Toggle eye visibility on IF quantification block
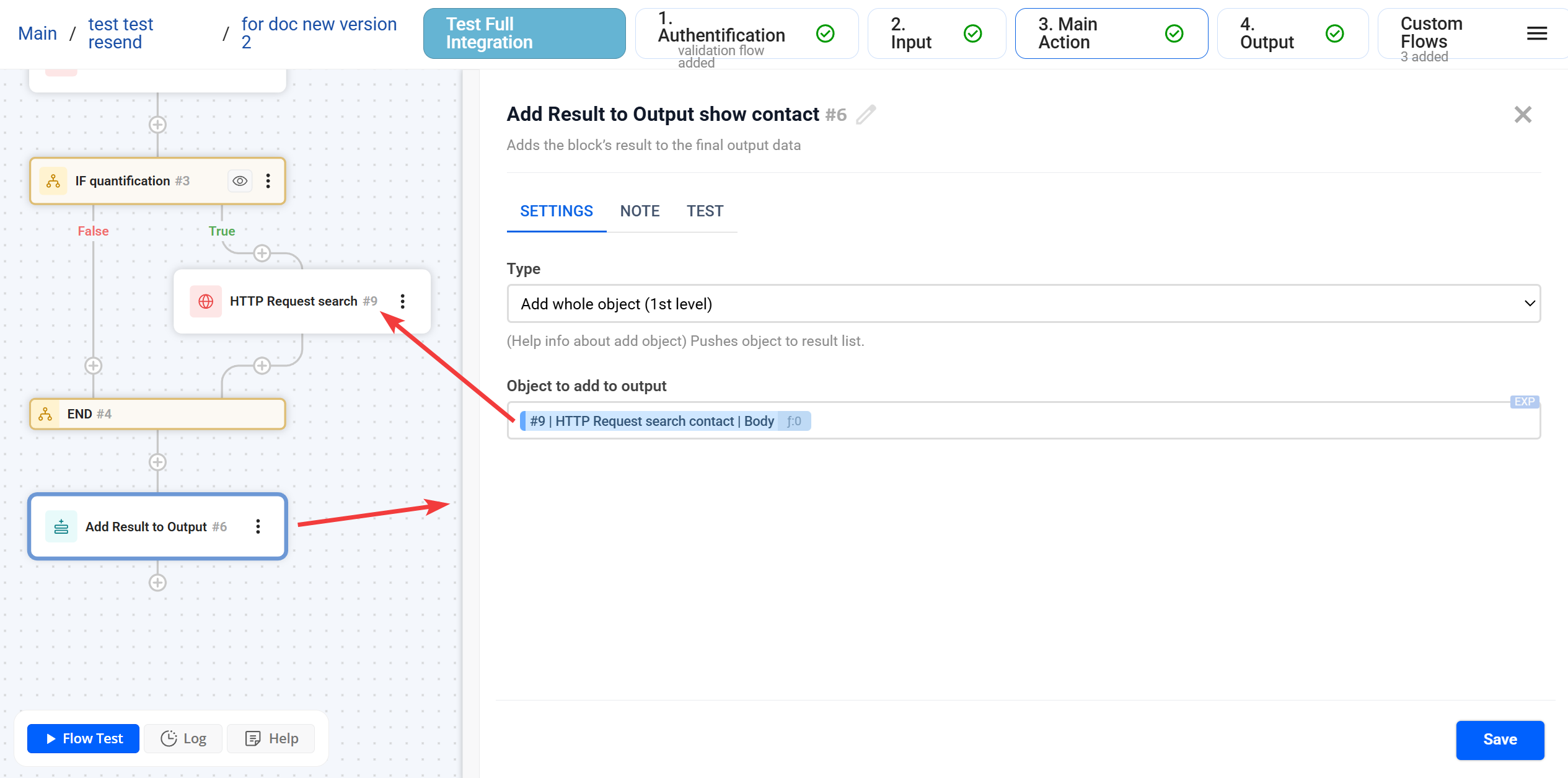1568x778 pixels. pos(239,180)
